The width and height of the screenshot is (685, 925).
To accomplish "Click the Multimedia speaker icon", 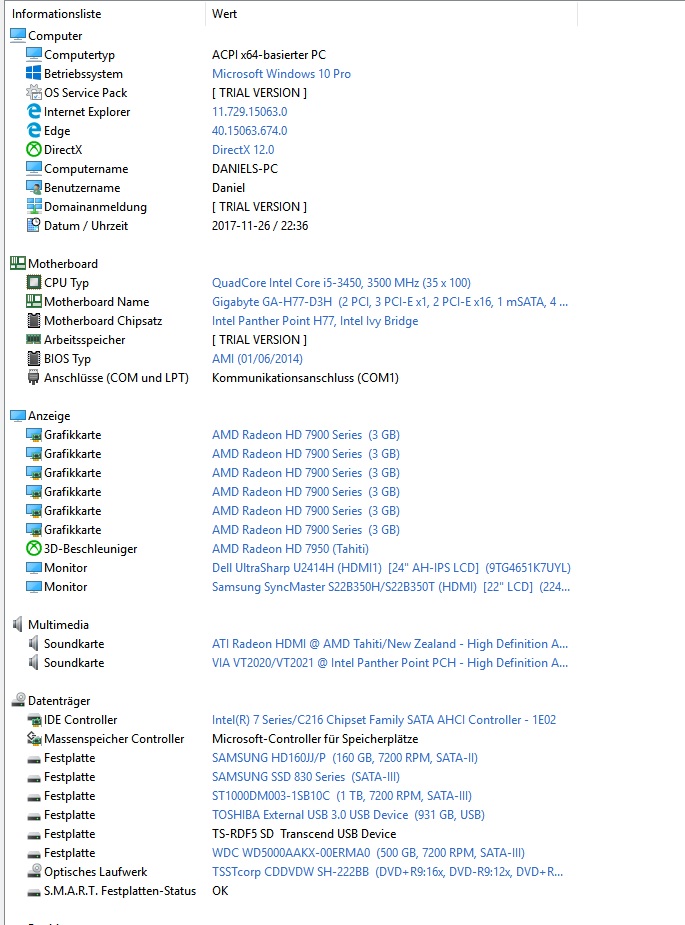I will point(18,624).
